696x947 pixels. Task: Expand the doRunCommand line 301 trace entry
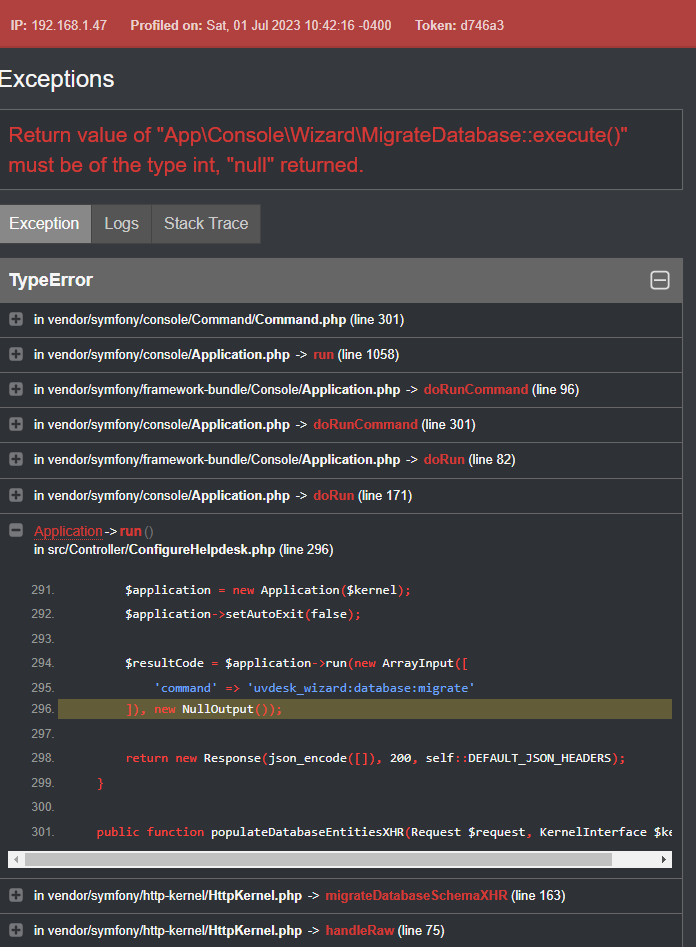coord(16,425)
